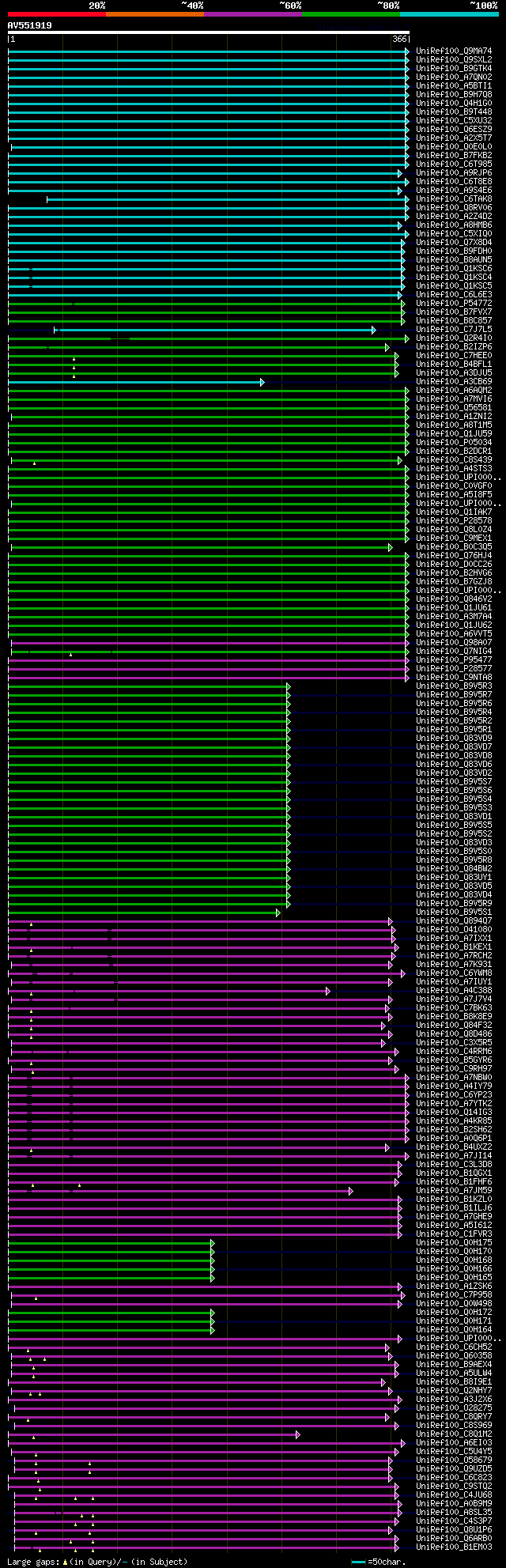Click the UniRef100_B9V5S7 label
The width and height of the screenshot is (506, 1568).
point(454,782)
